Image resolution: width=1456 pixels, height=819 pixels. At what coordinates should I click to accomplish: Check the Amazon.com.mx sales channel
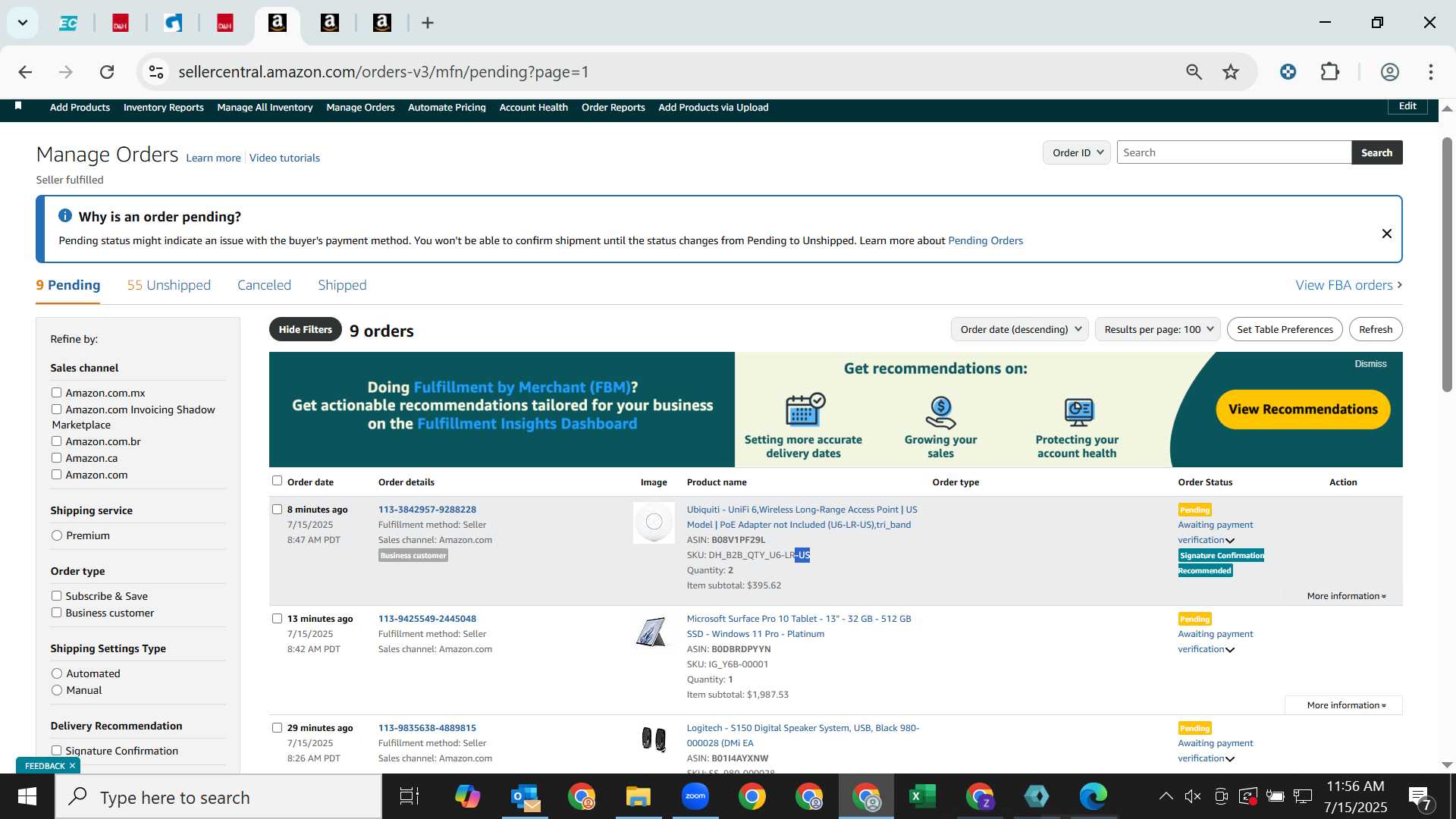(x=56, y=393)
